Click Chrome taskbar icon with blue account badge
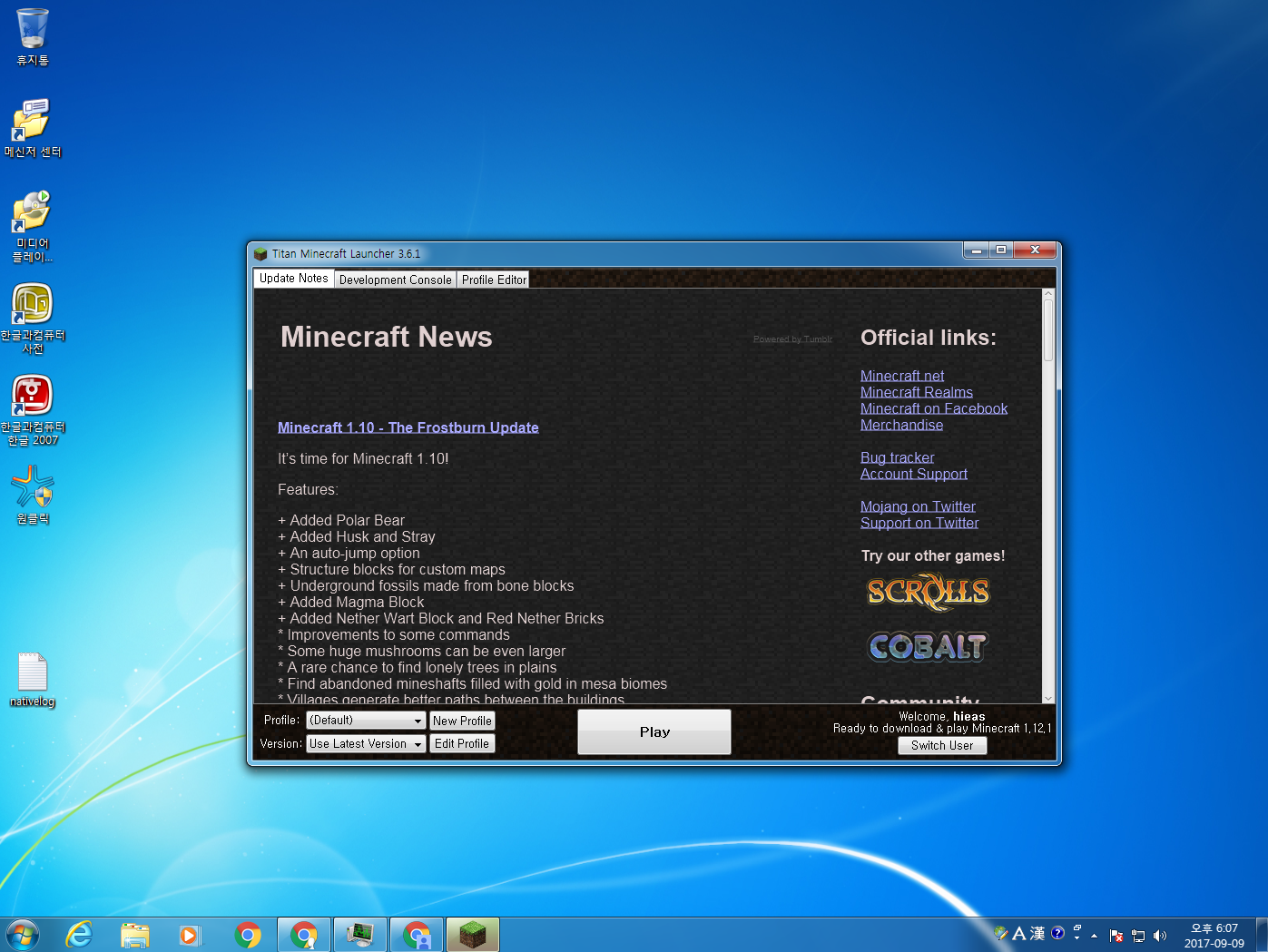The height and width of the screenshot is (952, 1268). (417, 935)
